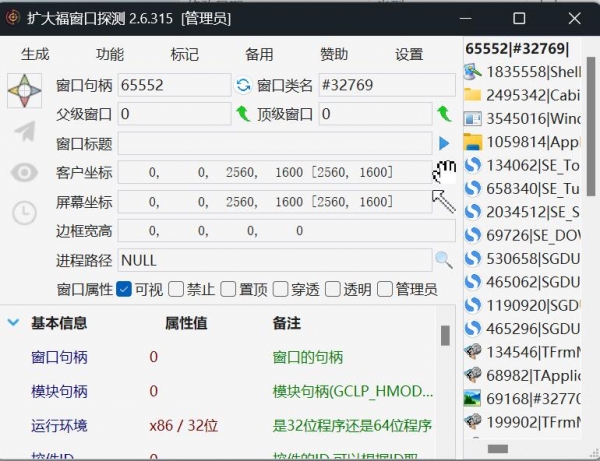
Task: Click the 窗口句柄 field containing 65552
Action: click(174, 85)
